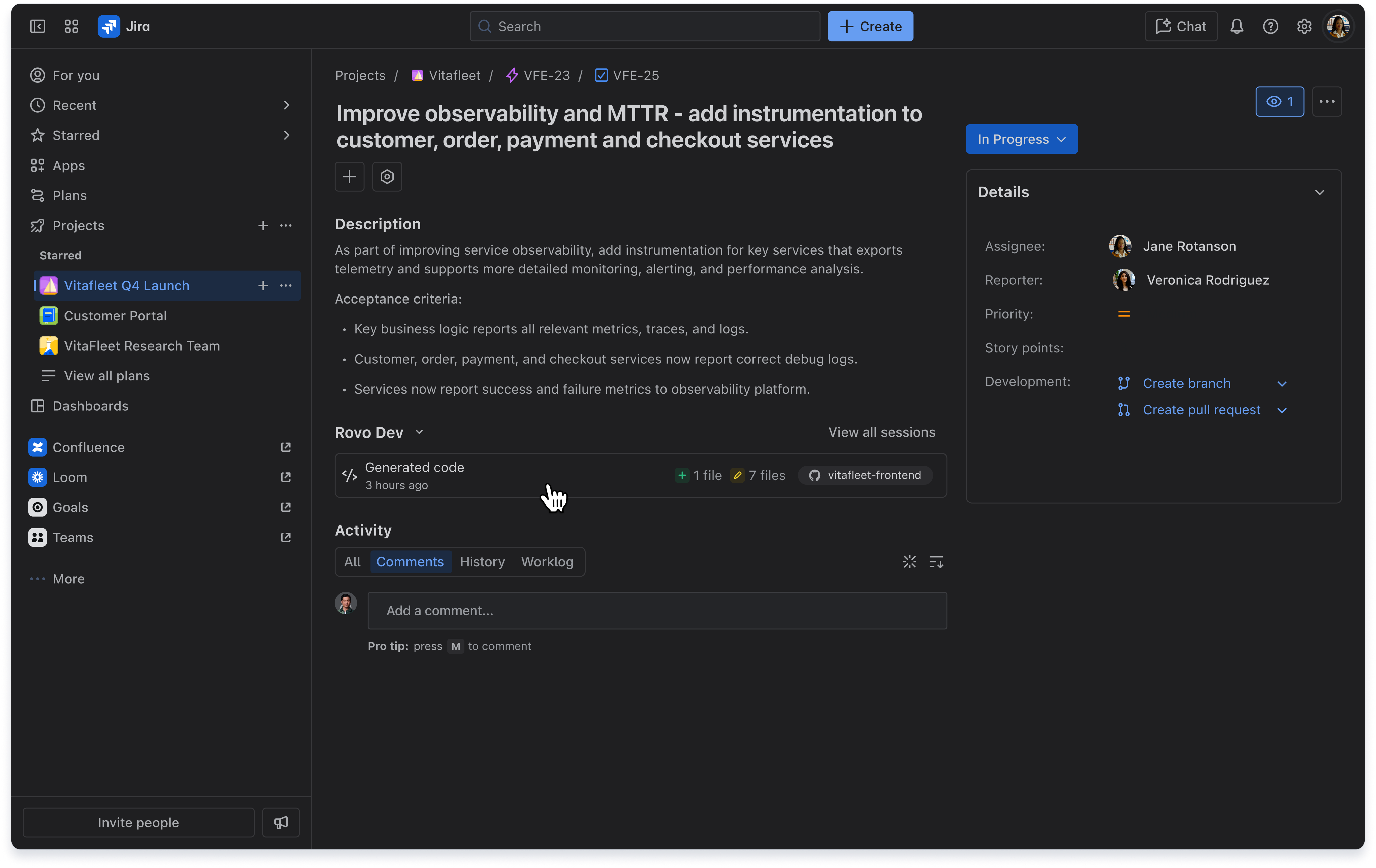This screenshot has height=868, width=1376.
Task: Open the app switcher grid icon
Action: pyautogui.click(x=71, y=26)
